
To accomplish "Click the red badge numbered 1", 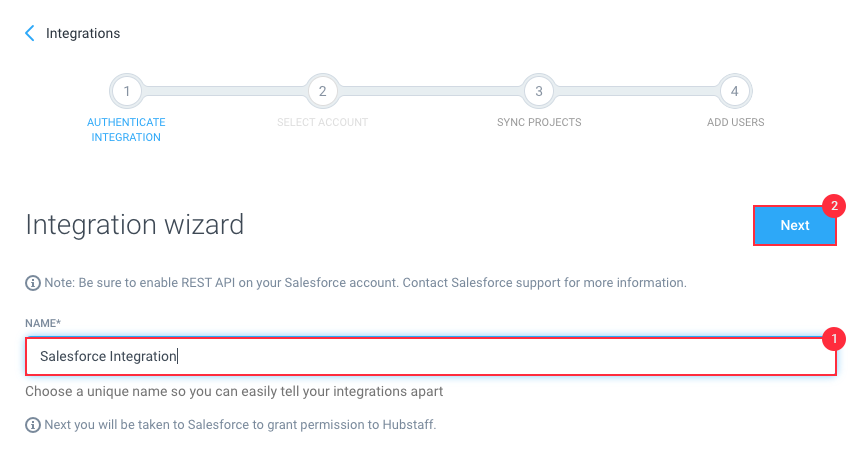I will (x=834, y=339).
